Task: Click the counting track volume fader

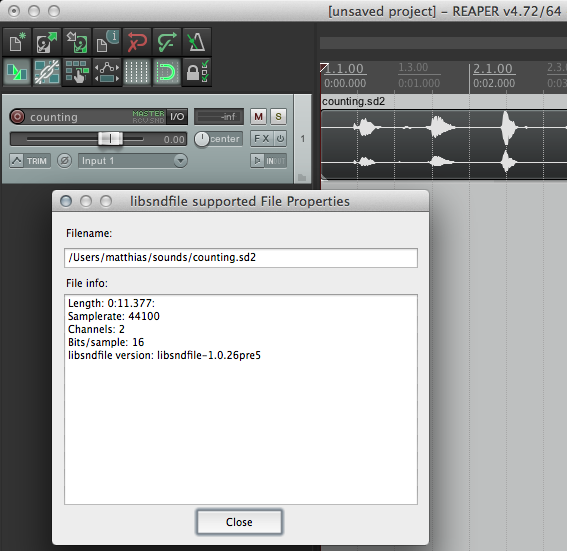Action: [x=111, y=138]
